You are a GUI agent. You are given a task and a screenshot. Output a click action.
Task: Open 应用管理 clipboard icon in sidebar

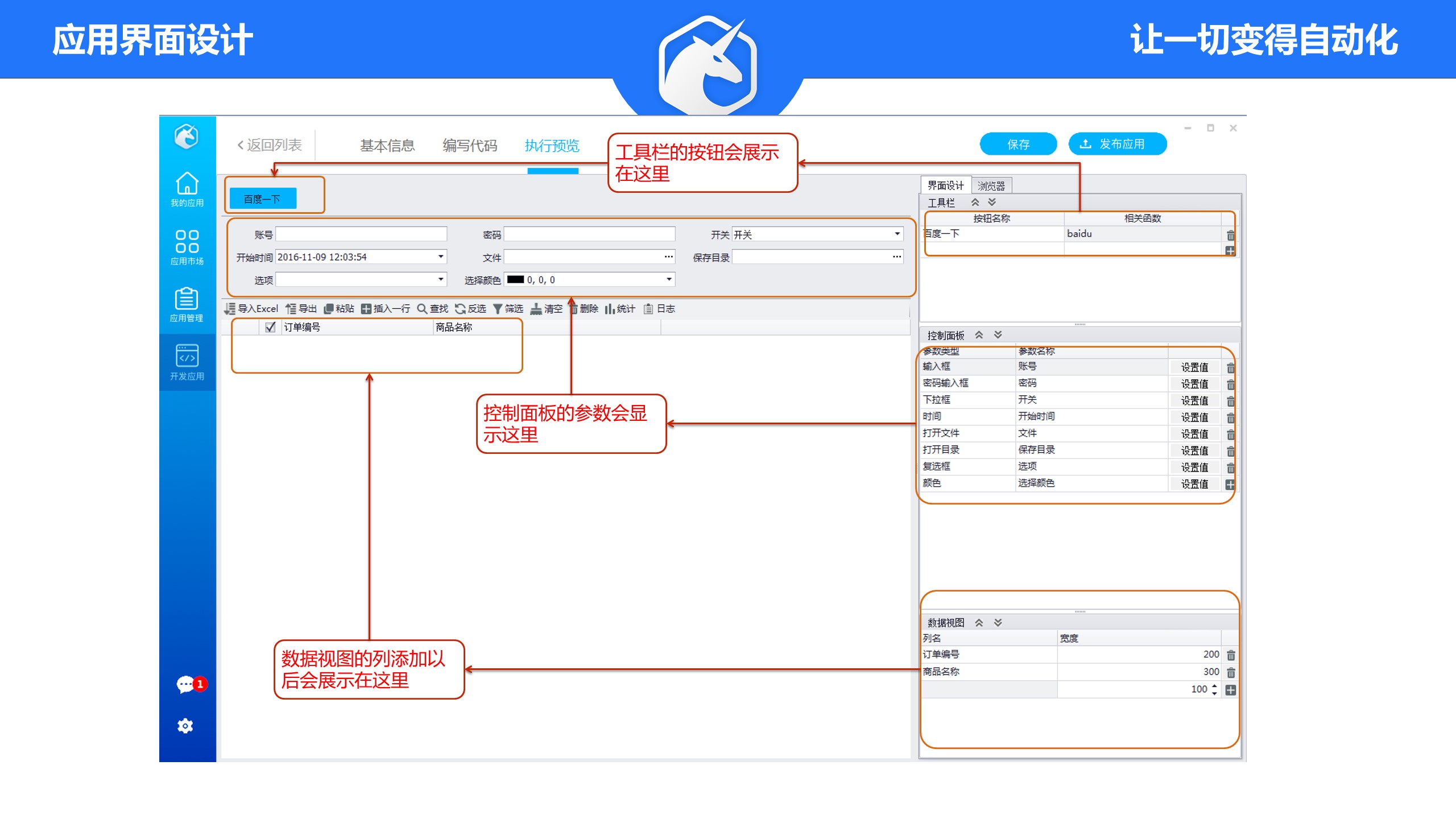tap(187, 299)
